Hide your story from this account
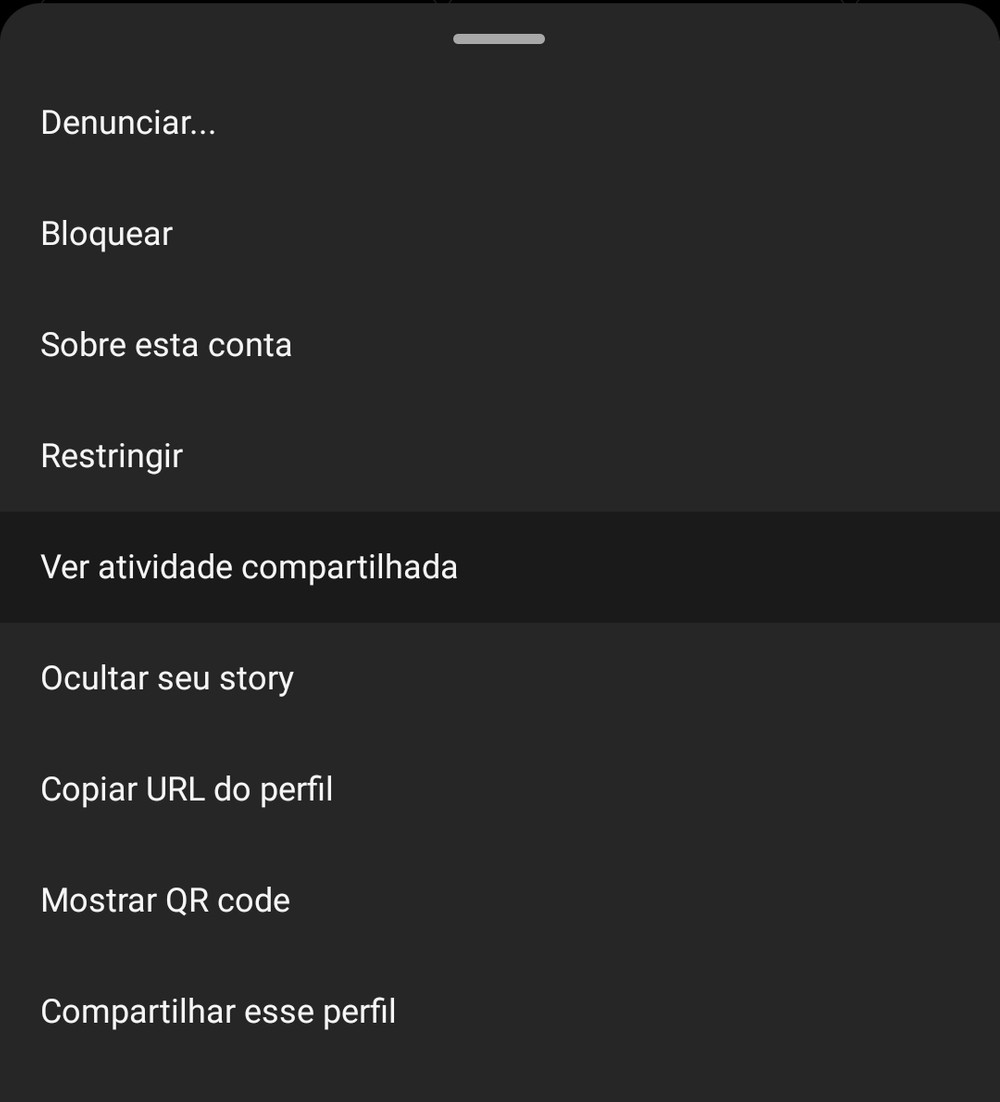Image resolution: width=1000 pixels, height=1102 pixels. (167, 678)
